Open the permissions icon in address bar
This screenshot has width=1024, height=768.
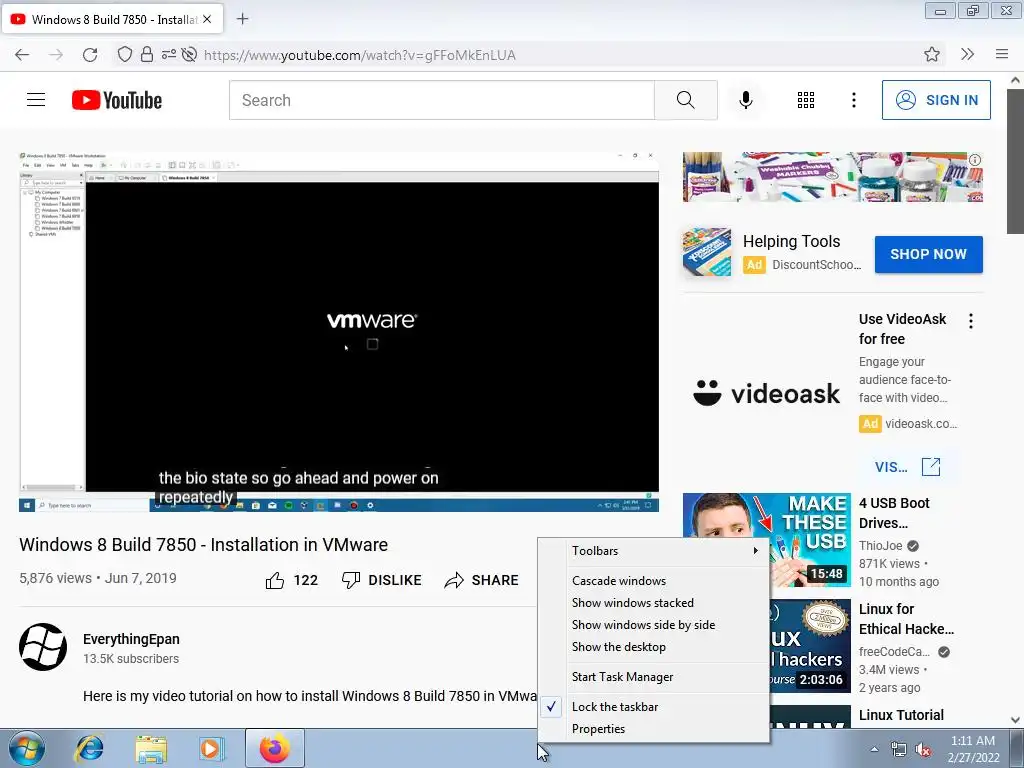click(x=168, y=54)
